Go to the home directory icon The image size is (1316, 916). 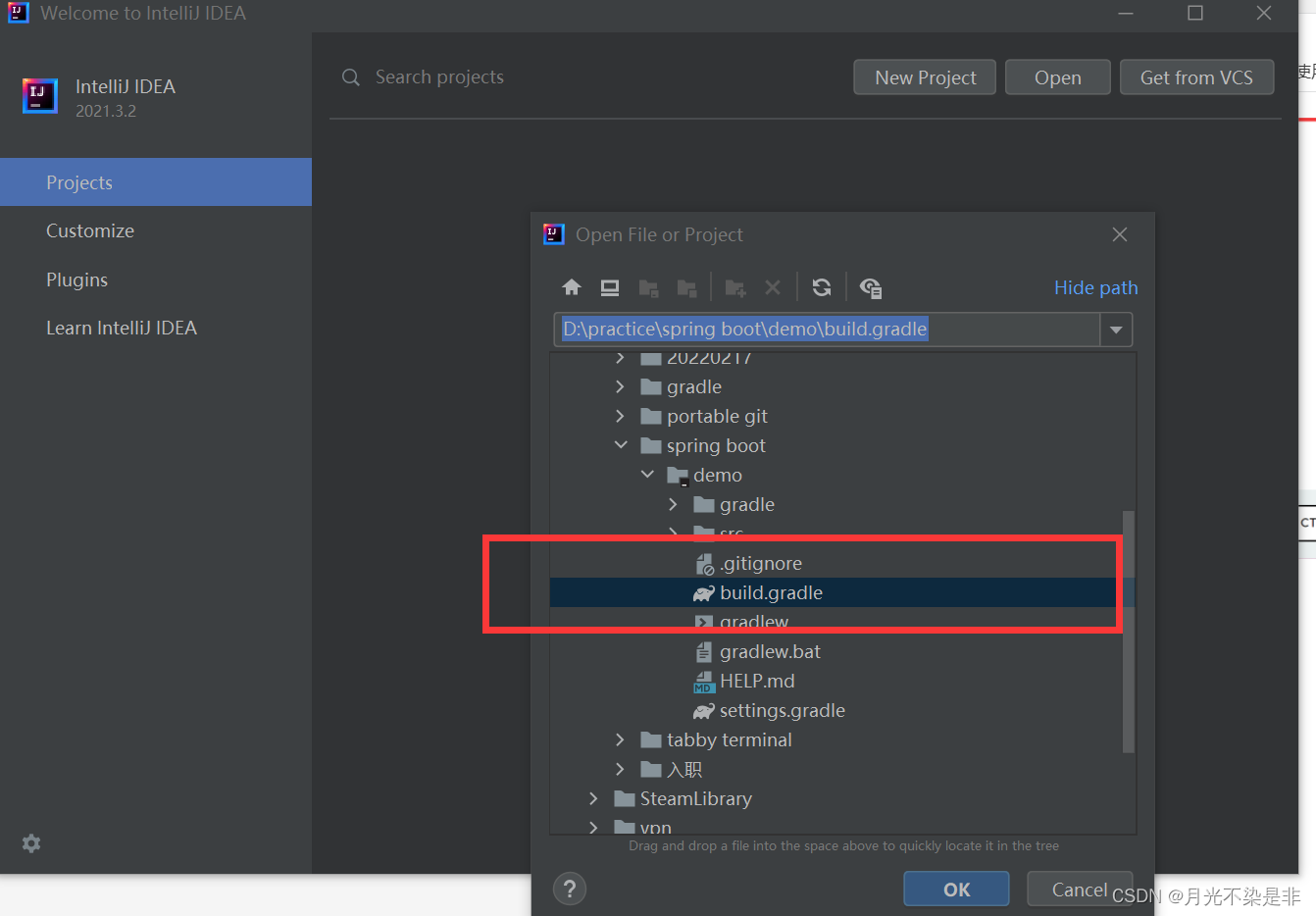point(572,287)
